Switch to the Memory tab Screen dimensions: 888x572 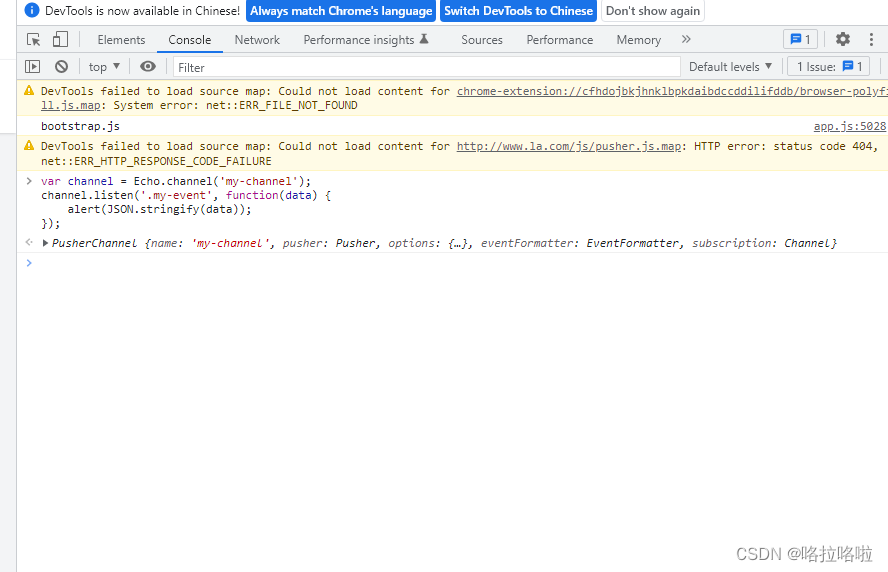click(x=639, y=40)
